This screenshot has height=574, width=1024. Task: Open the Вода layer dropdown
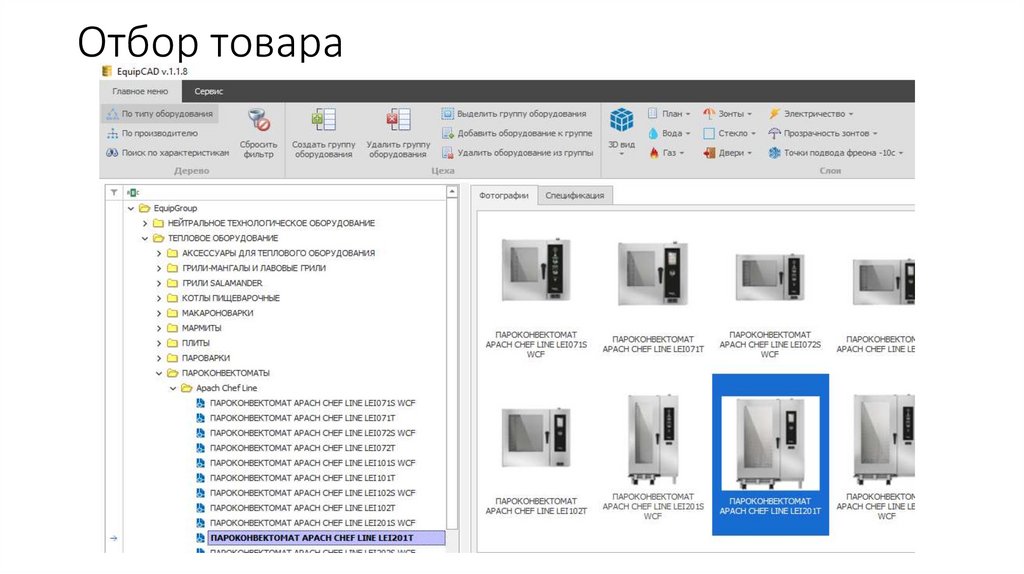click(669, 133)
